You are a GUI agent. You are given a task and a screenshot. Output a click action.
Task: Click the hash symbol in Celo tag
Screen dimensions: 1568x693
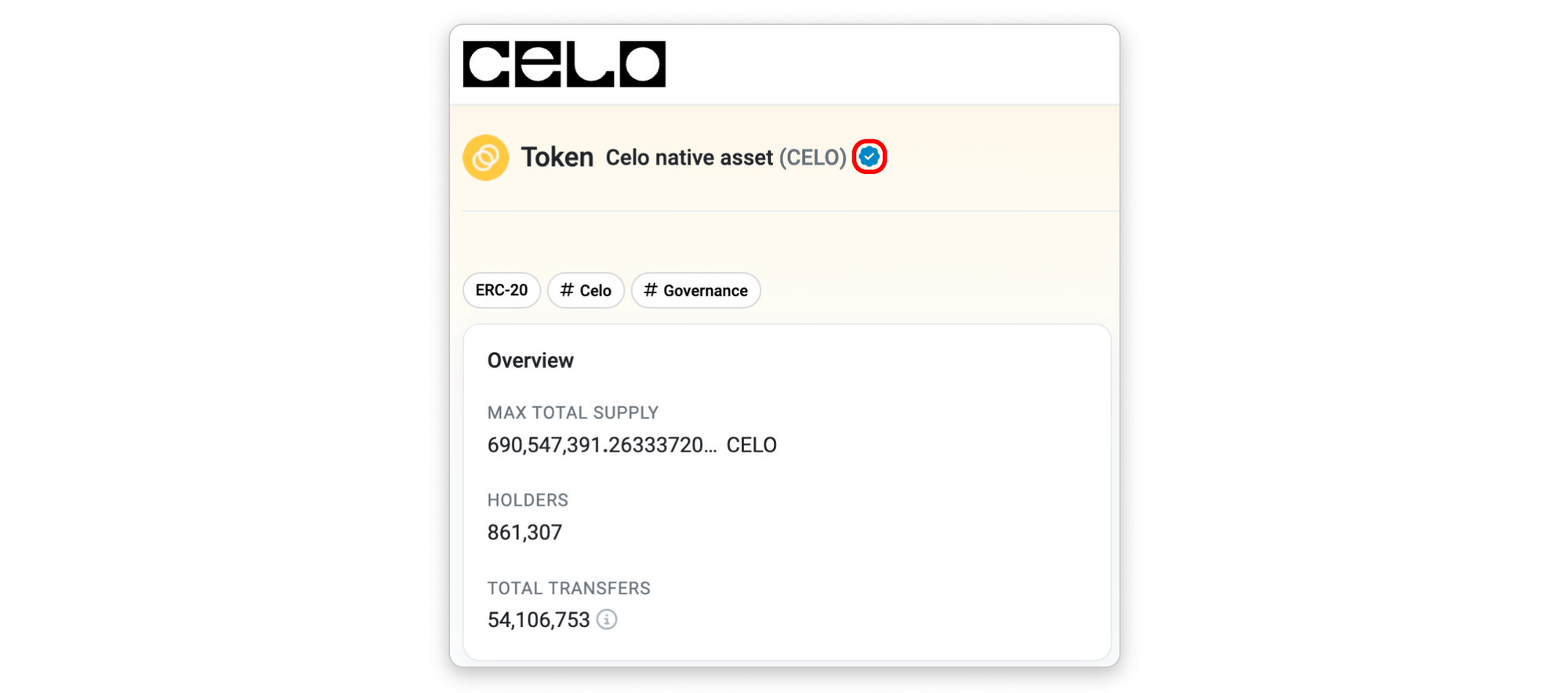[567, 290]
